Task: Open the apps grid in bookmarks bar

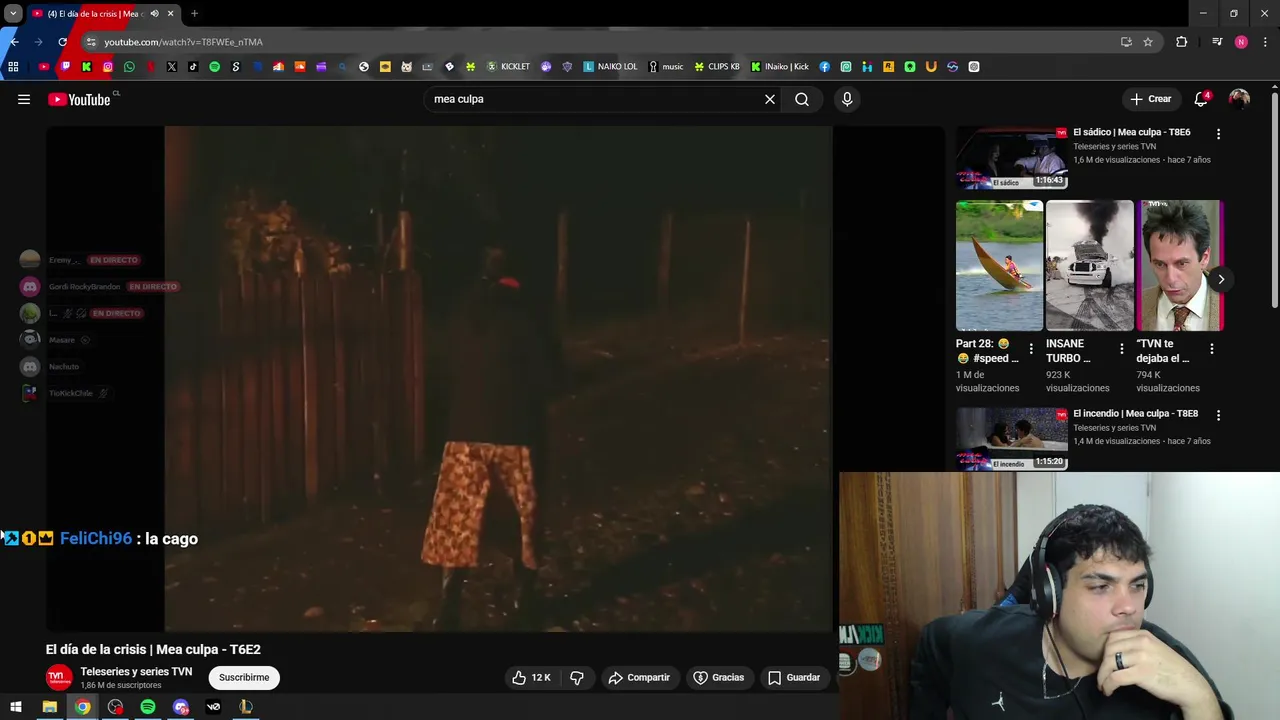Action: 13,67
